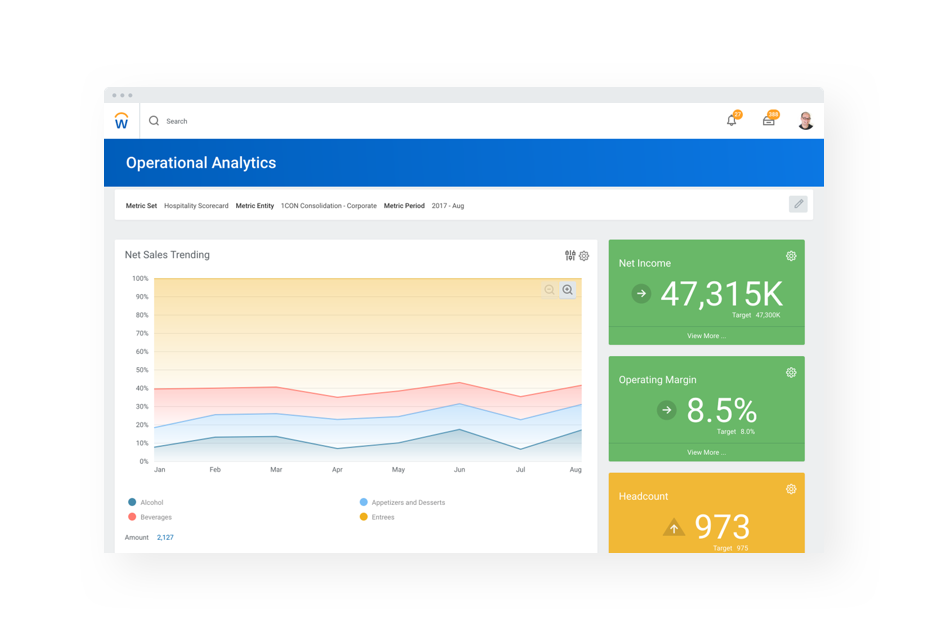Open the inbox tray icon

tap(768, 121)
